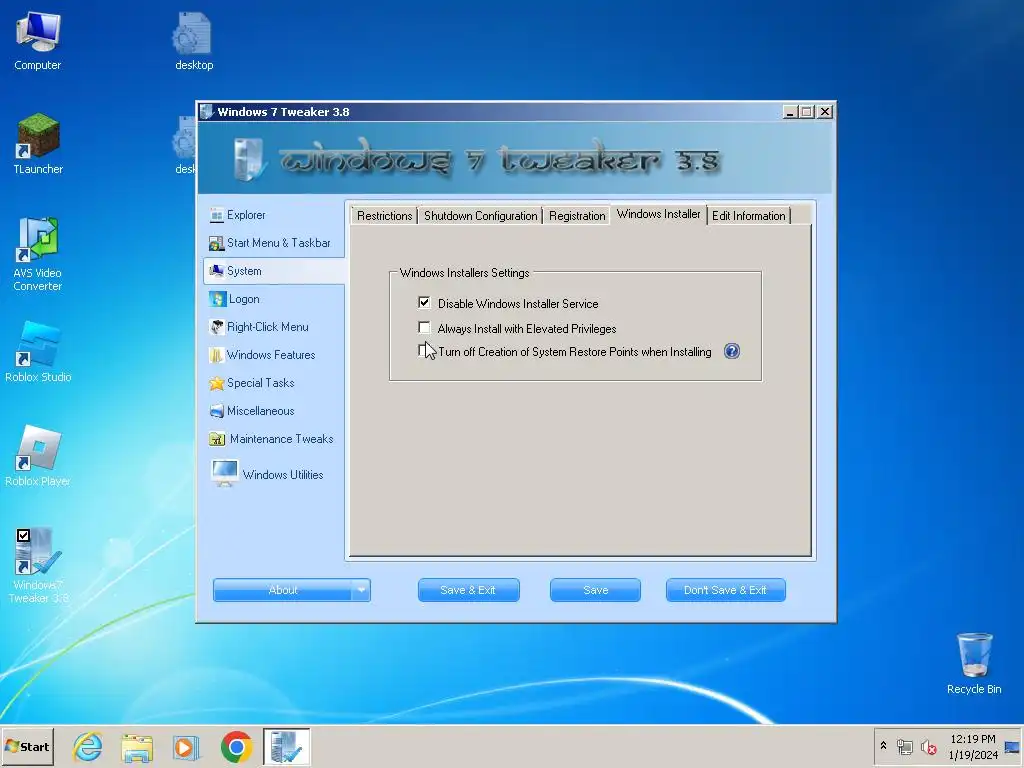Expand the About button dropdown arrow
1024x768 pixels.
point(361,590)
